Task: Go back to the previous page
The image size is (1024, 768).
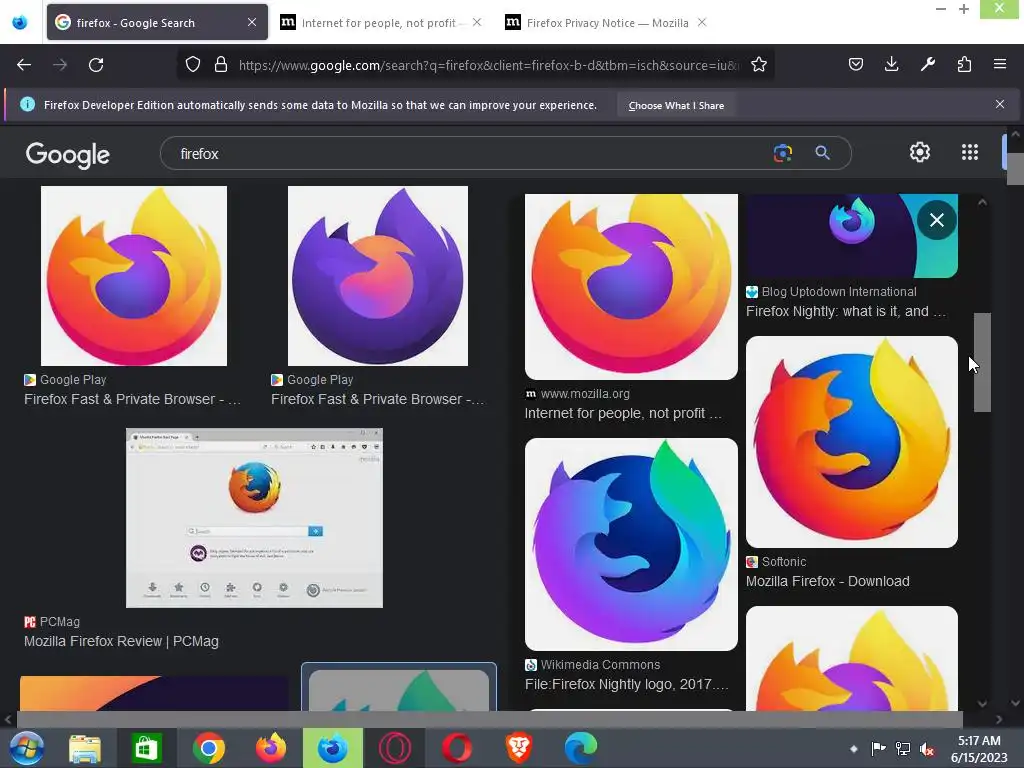Action: click(24, 65)
